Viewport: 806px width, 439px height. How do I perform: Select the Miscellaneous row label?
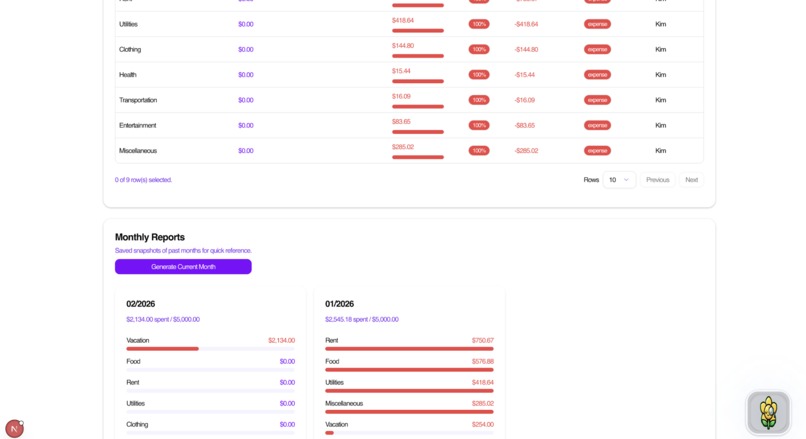138,151
